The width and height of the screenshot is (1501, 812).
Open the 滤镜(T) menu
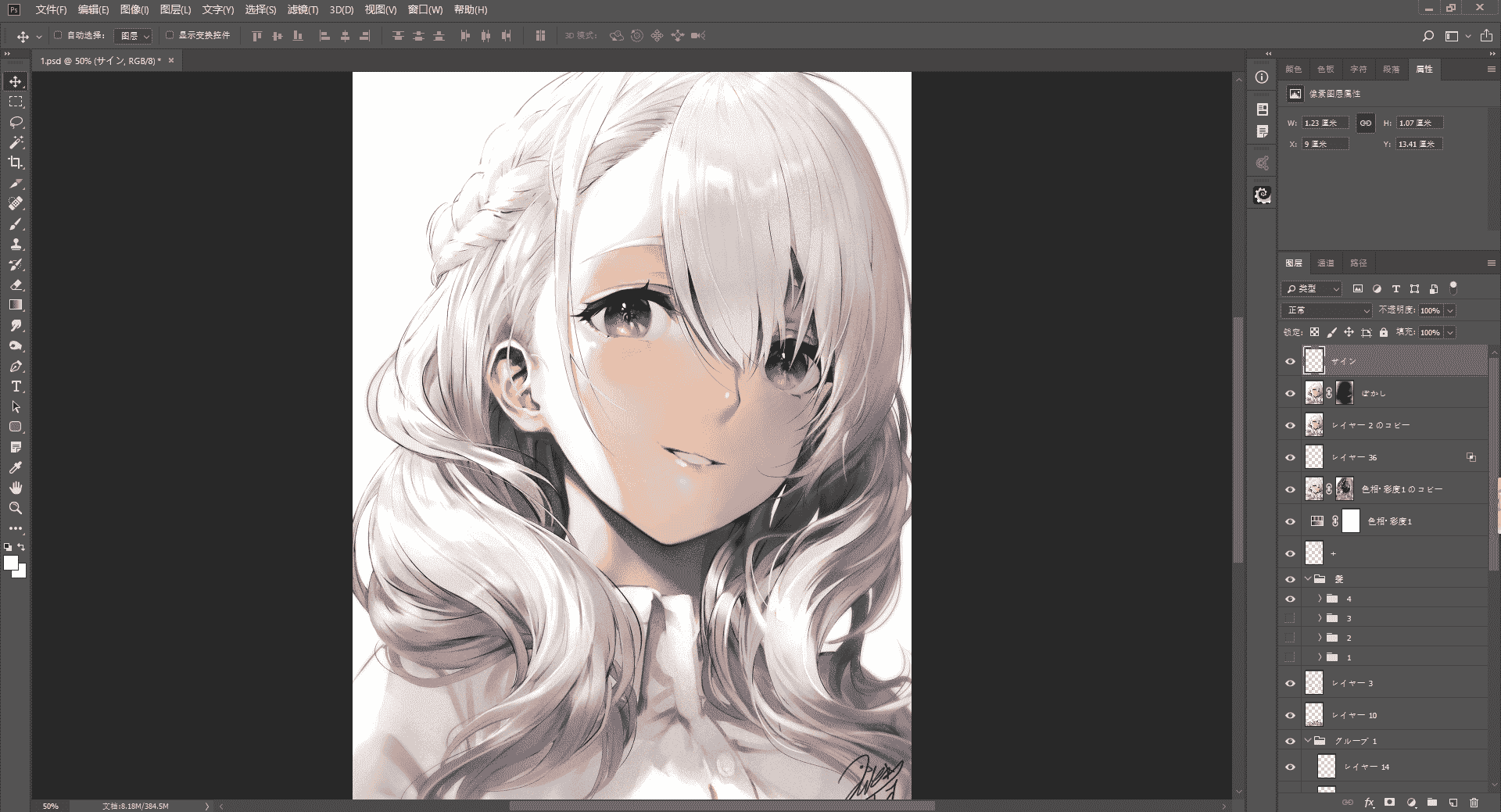[x=303, y=9]
